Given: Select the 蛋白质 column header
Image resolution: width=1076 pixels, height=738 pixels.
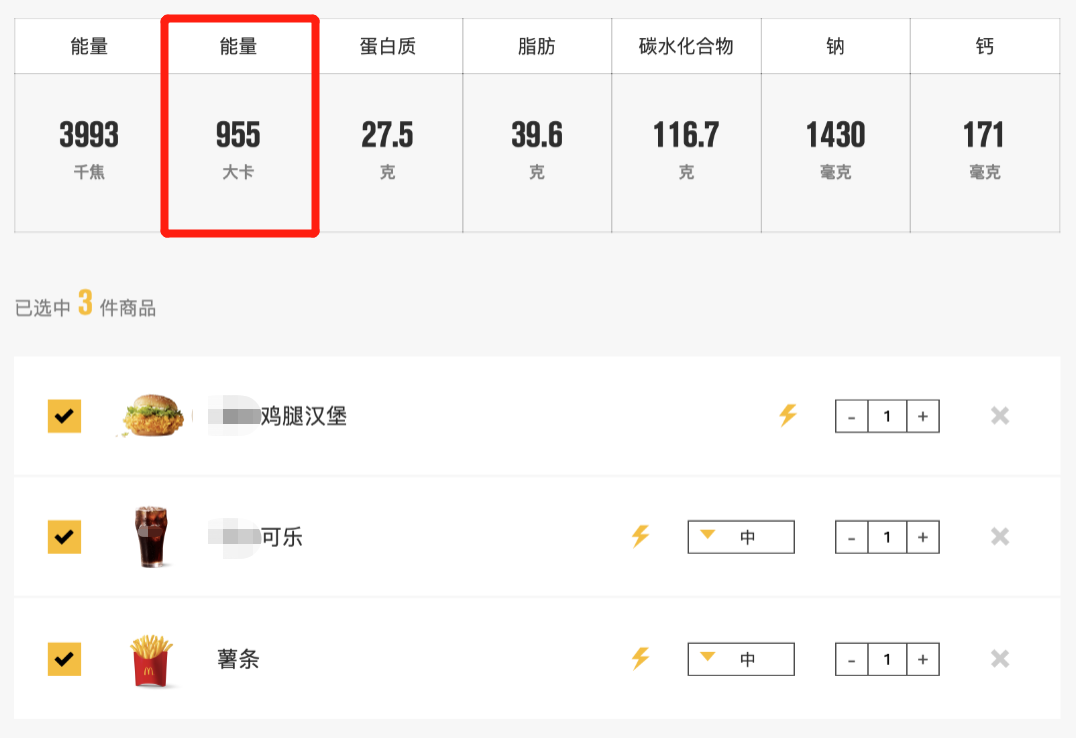Looking at the screenshot, I should coord(388,46).
